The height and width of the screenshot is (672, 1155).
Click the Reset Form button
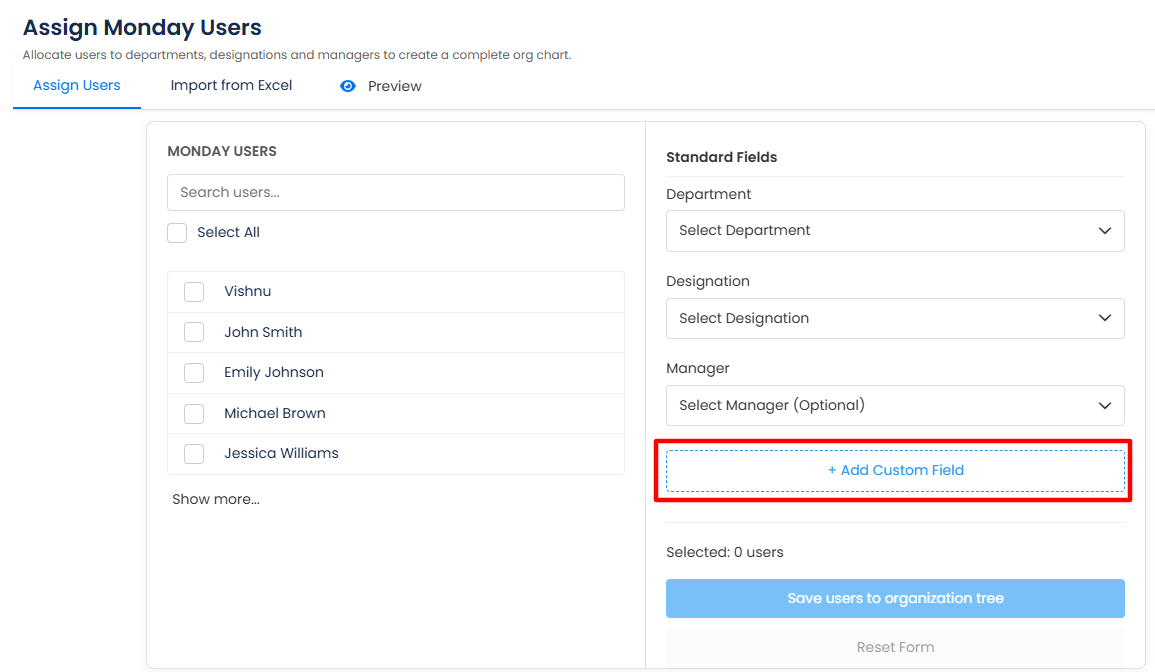895,647
